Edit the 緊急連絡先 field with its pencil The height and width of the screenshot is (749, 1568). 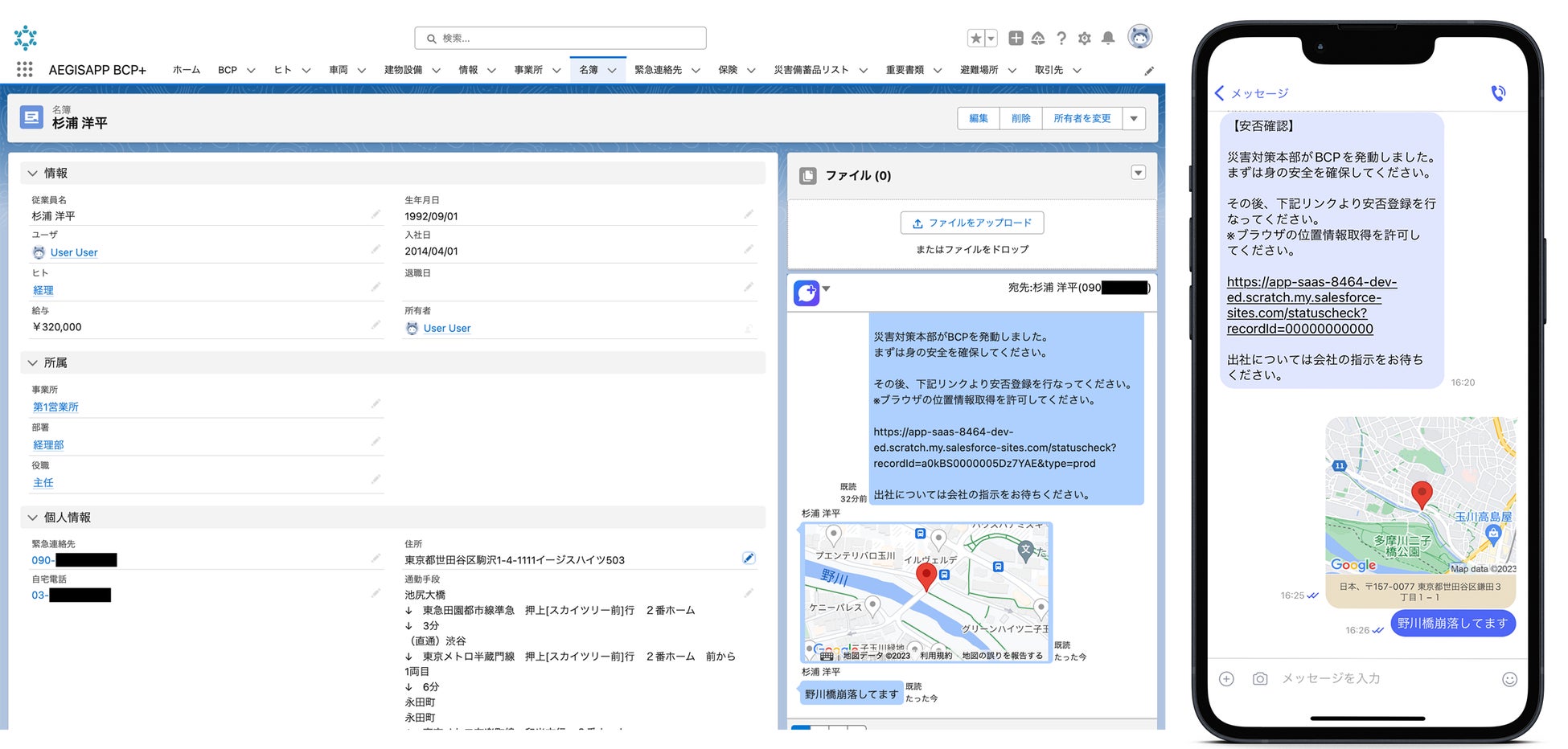point(376,559)
